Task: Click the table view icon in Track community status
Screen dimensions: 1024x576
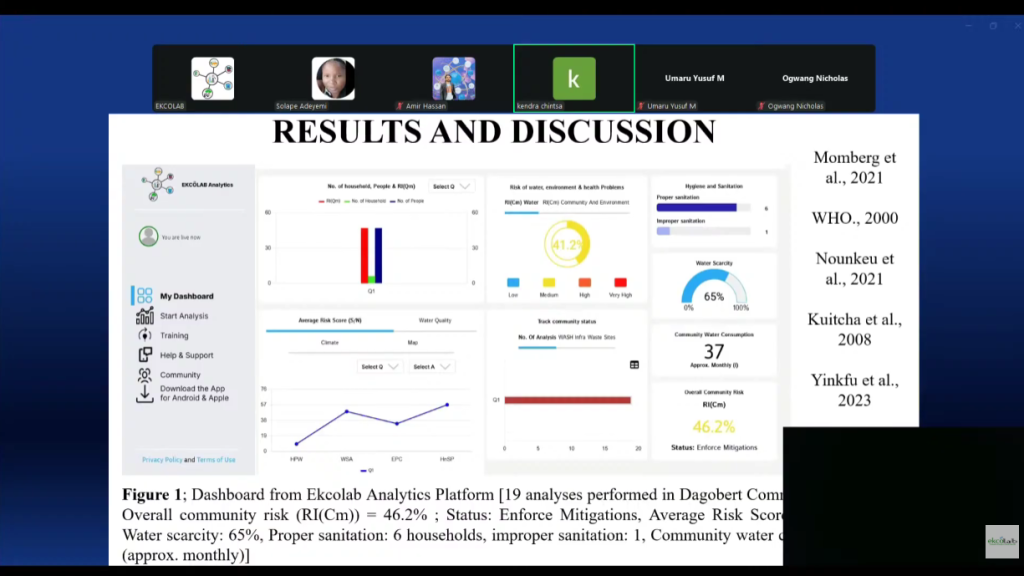Action: [634, 365]
